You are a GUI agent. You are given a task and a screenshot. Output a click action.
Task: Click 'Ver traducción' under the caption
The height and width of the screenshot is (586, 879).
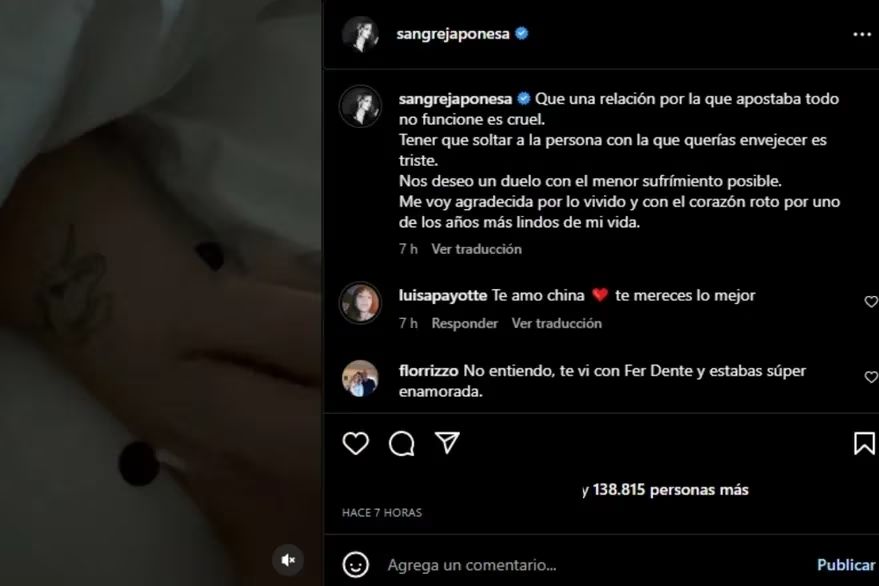pos(476,249)
